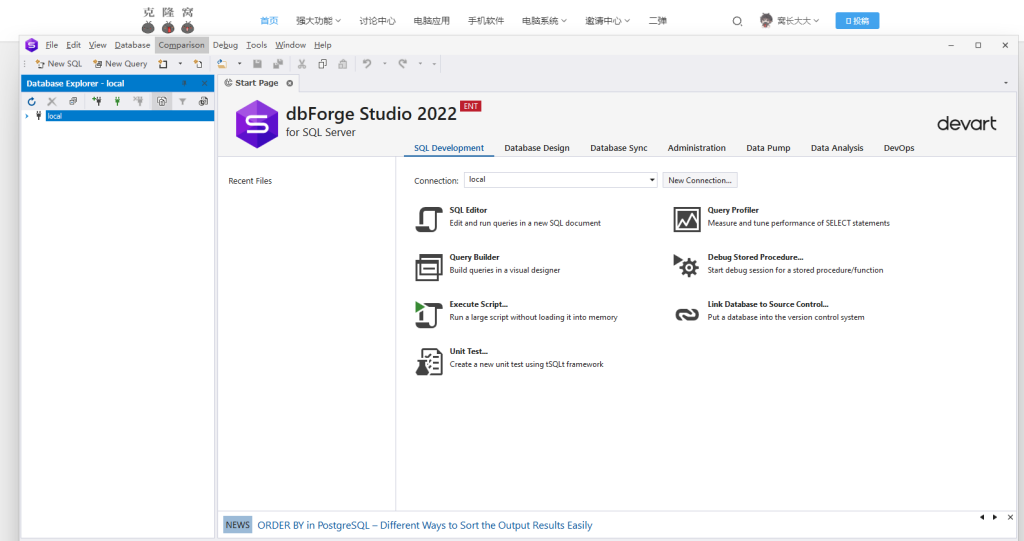Screen dimensions: 1024x541
Task: Open the View menu
Action: pyautogui.click(x=97, y=45)
